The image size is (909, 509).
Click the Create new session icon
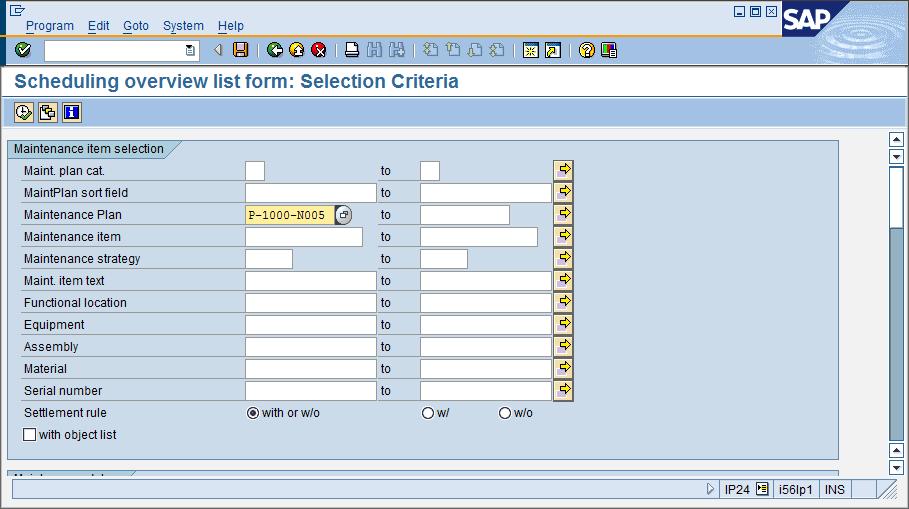[530, 50]
